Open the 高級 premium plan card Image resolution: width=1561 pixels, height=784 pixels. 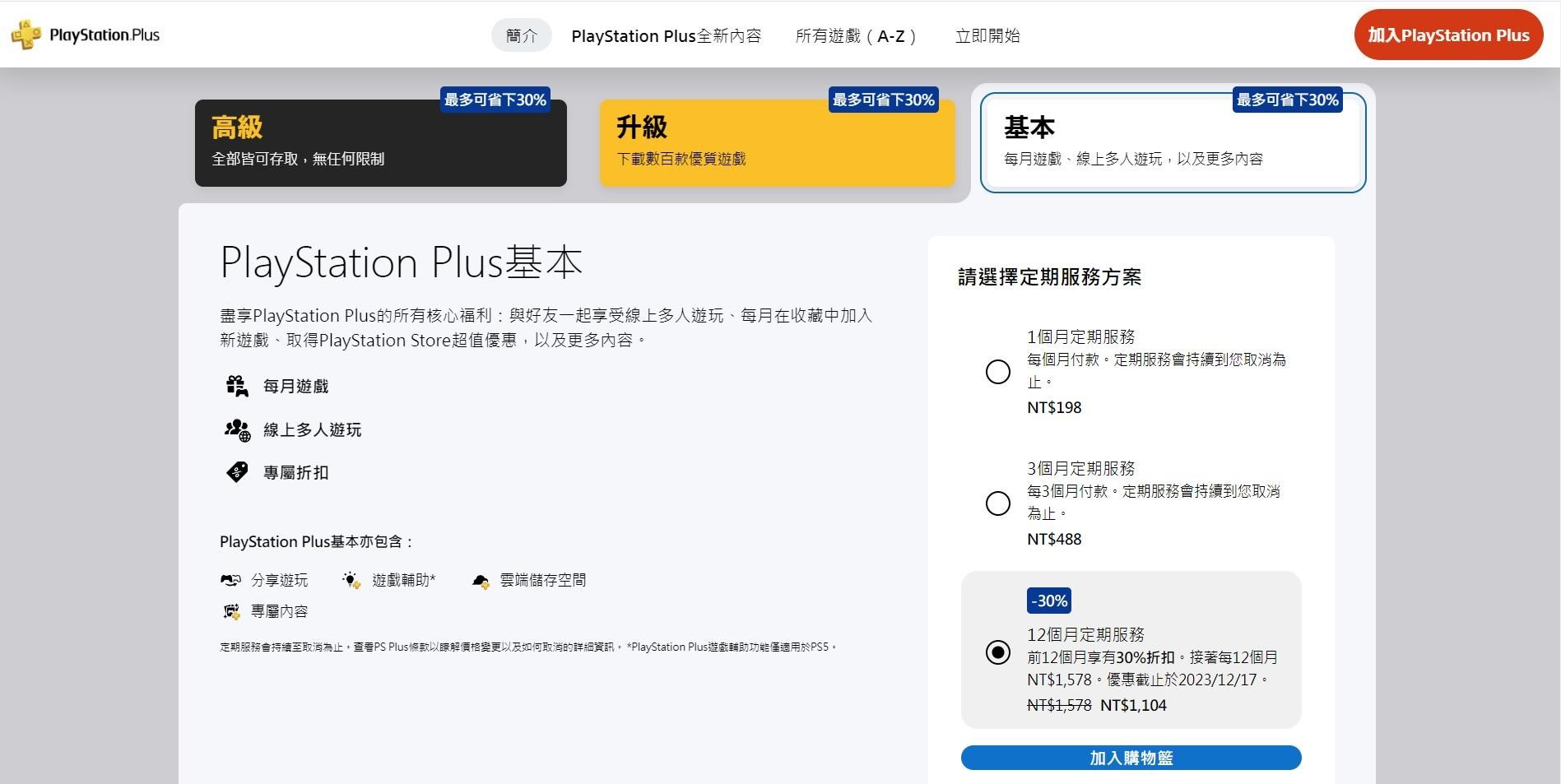pyautogui.click(x=380, y=143)
